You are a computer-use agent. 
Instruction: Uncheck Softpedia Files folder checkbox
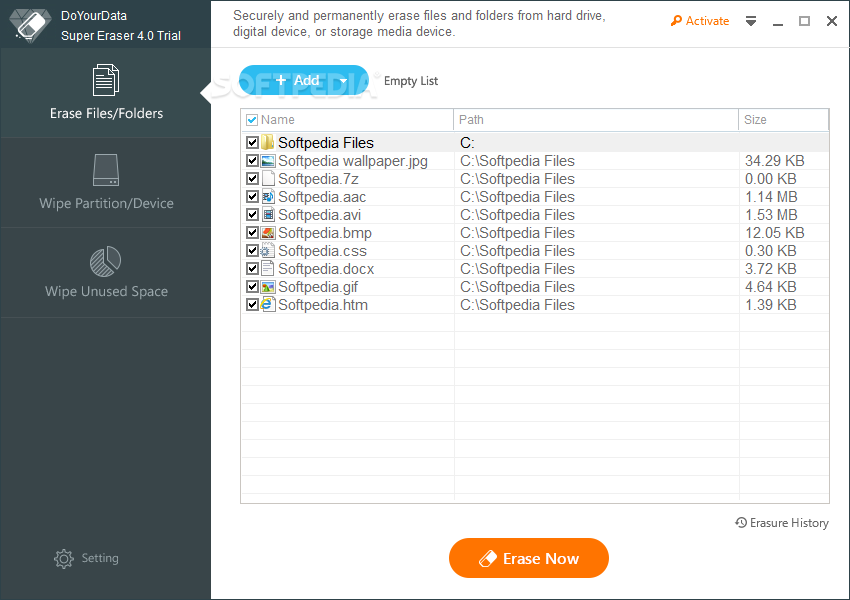pos(252,143)
